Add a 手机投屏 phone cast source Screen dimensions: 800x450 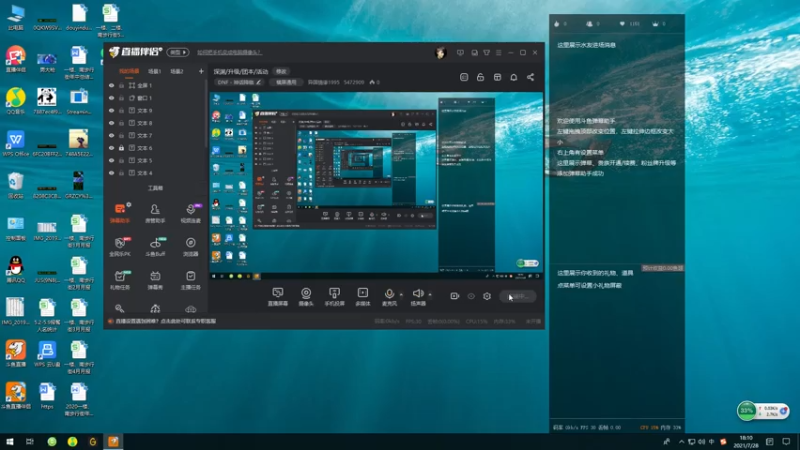pyautogui.click(x=334, y=296)
